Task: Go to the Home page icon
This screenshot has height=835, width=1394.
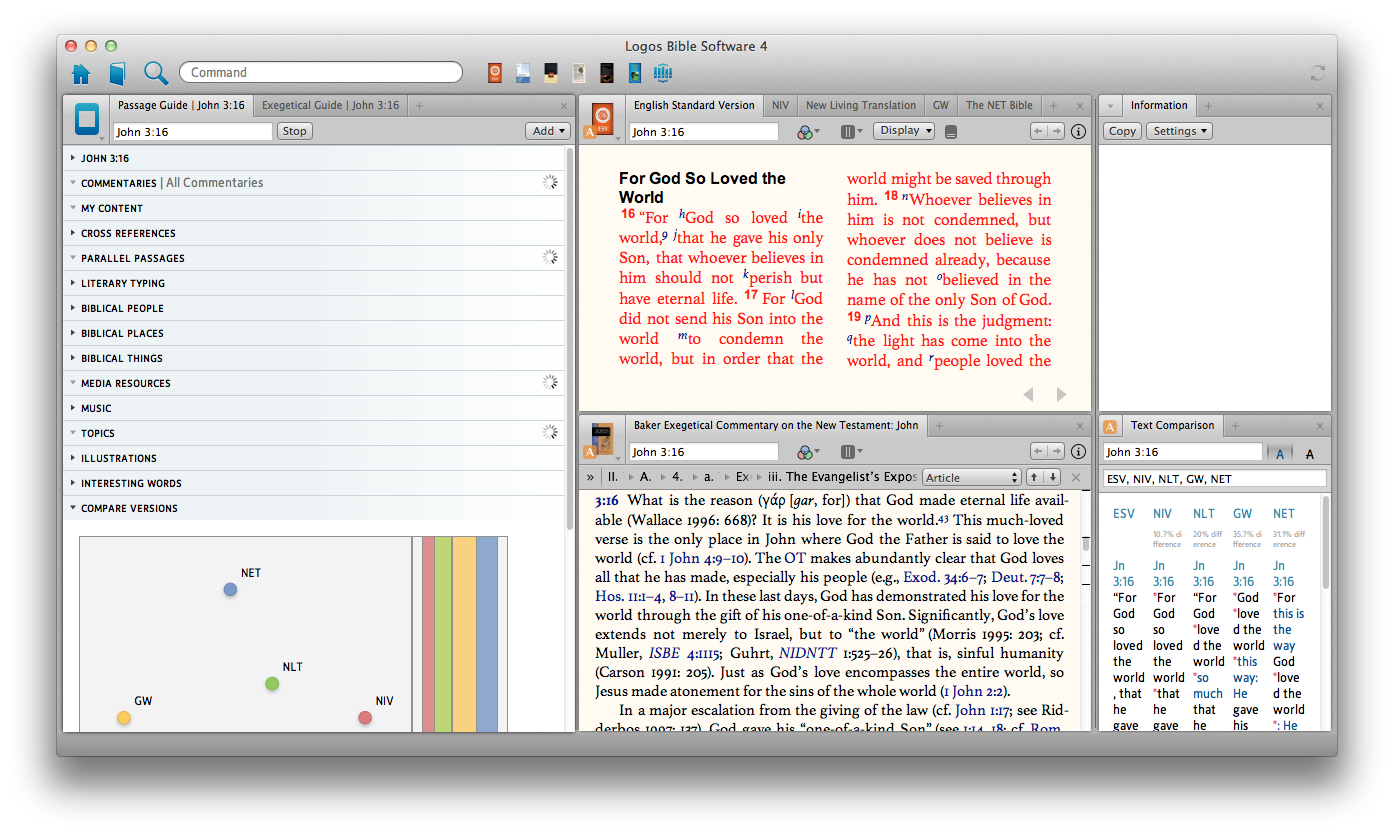Action: pos(81,73)
